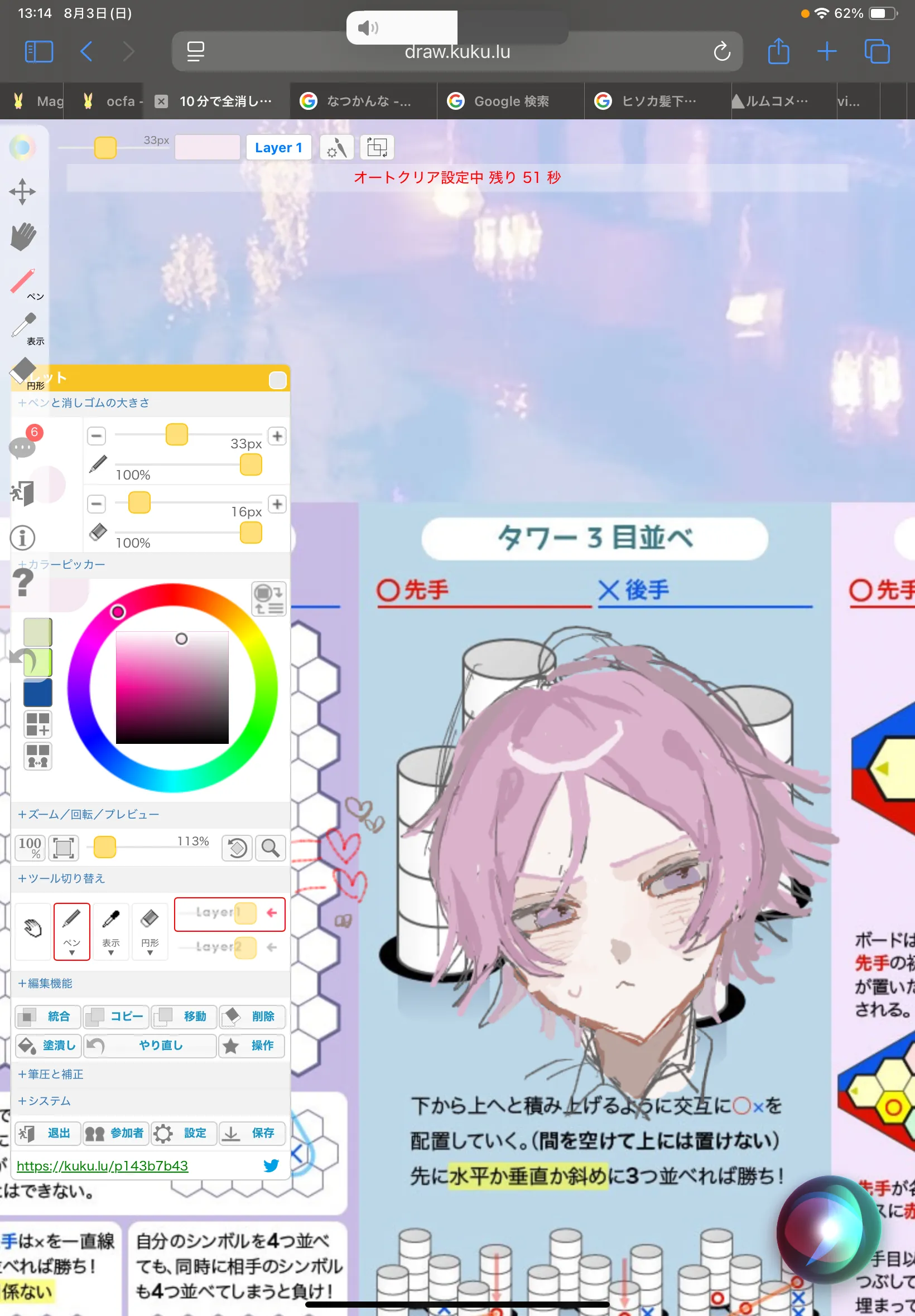The width and height of the screenshot is (915, 1316).
Task: Increase eraser size with plus button
Action: pos(277,504)
